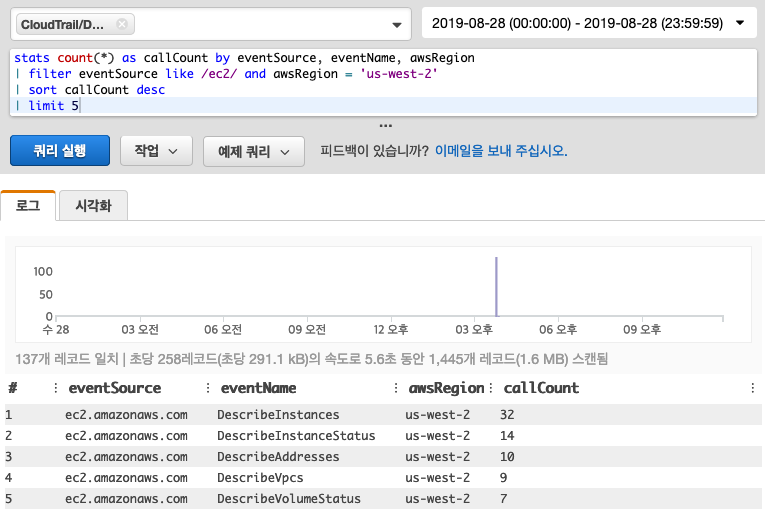Open the date range picker dropdown

pos(740,23)
